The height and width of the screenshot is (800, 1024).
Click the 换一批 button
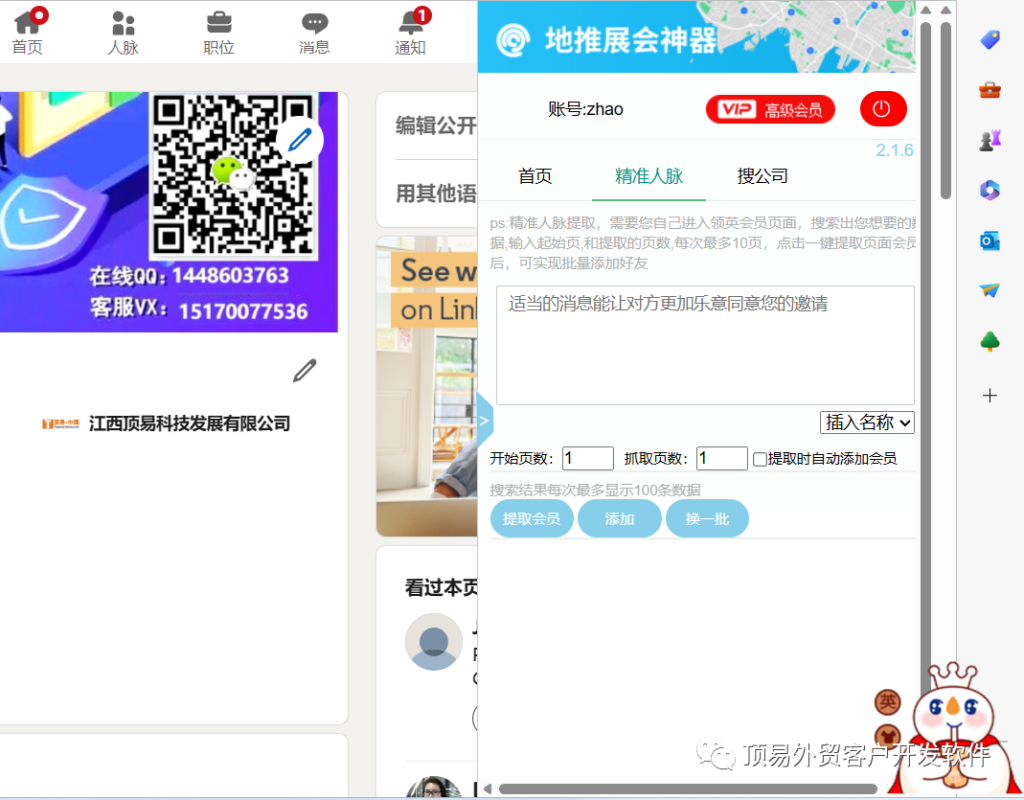click(707, 519)
